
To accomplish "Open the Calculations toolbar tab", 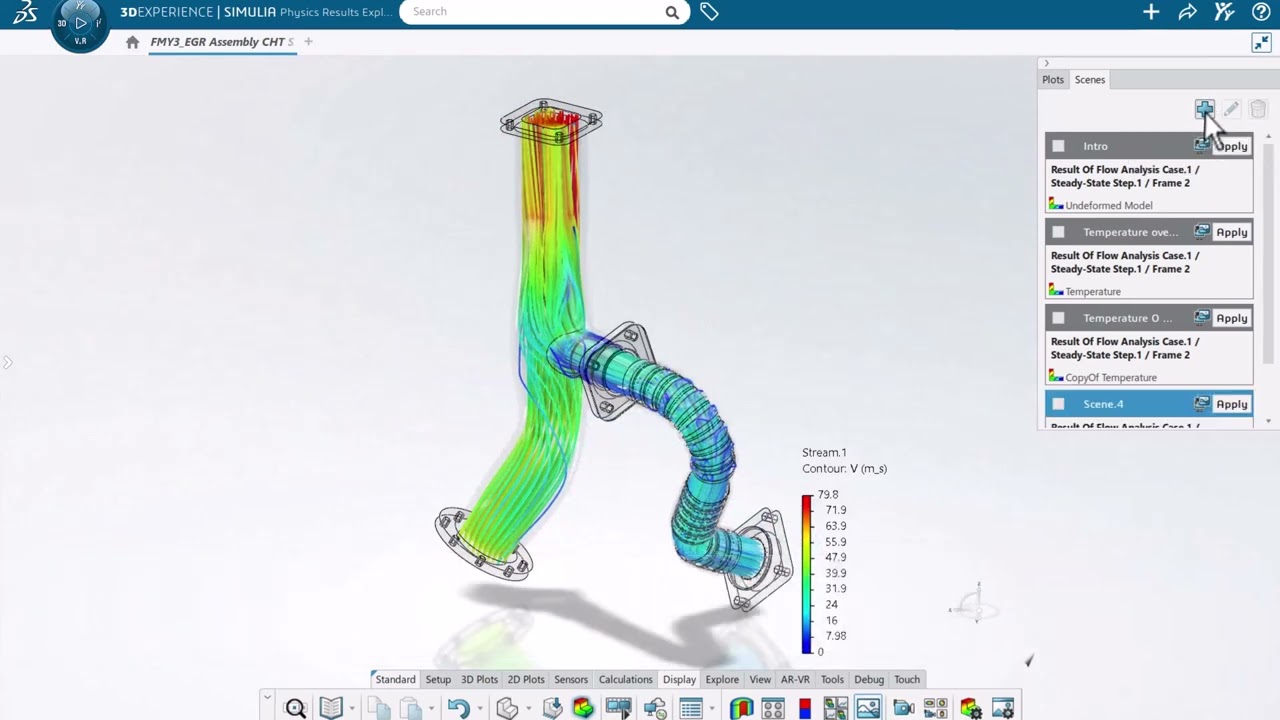I will click(625, 680).
